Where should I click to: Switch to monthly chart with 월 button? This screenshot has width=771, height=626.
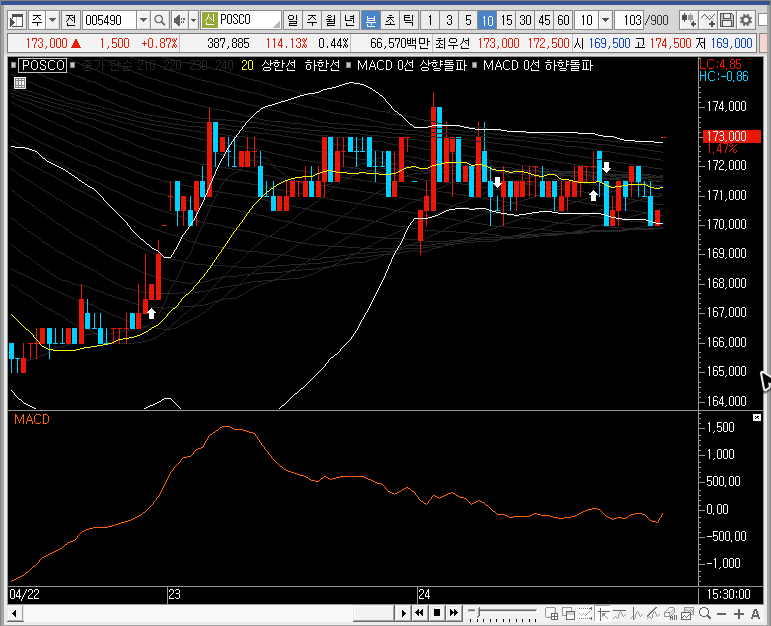tap(330, 20)
